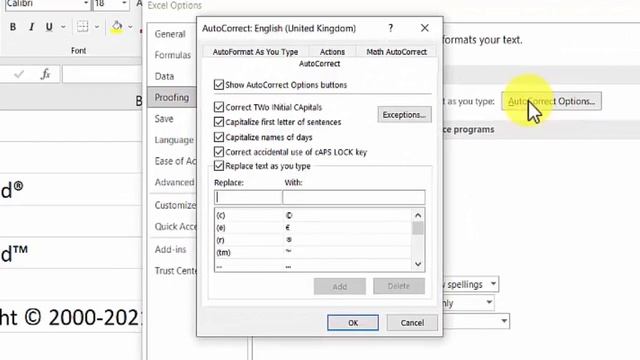Switch to AutoFormat As You Type tab
This screenshot has width=640, height=360.
click(x=255, y=52)
